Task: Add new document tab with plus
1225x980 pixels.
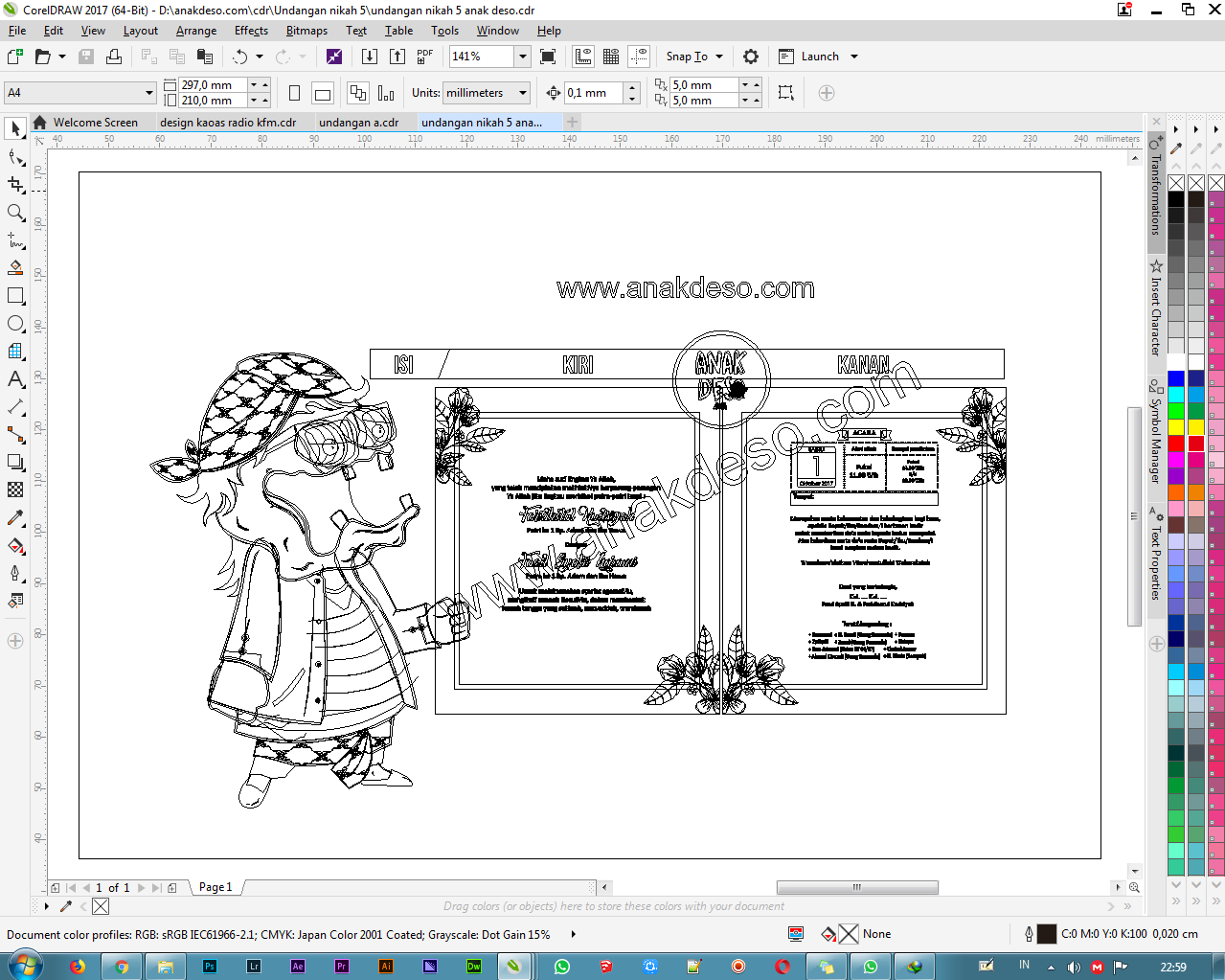Action: click(572, 123)
